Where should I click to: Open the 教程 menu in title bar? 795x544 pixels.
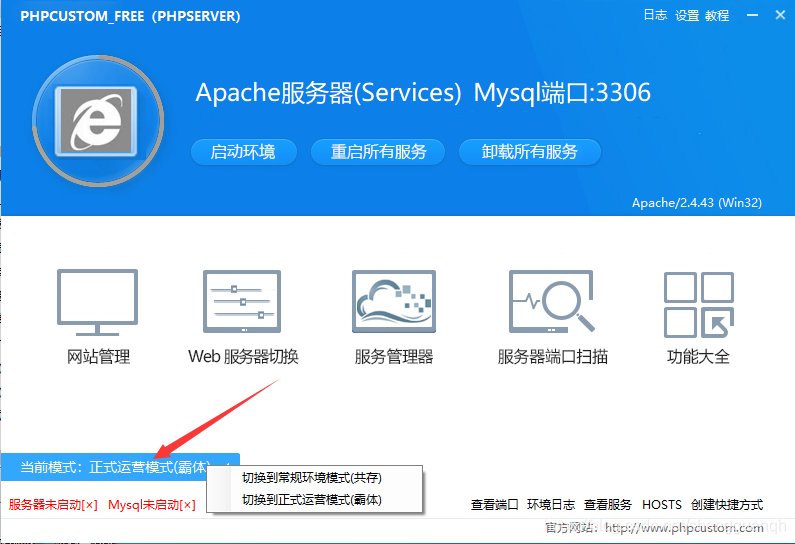pyautogui.click(x=717, y=16)
